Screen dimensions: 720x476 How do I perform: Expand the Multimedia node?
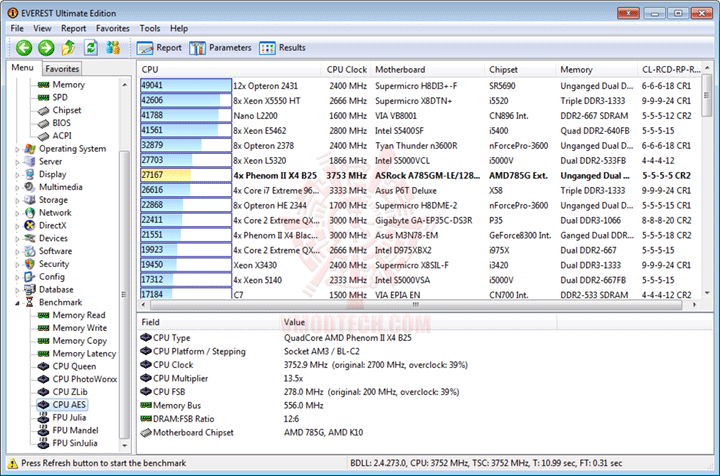click(x=17, y=188)
